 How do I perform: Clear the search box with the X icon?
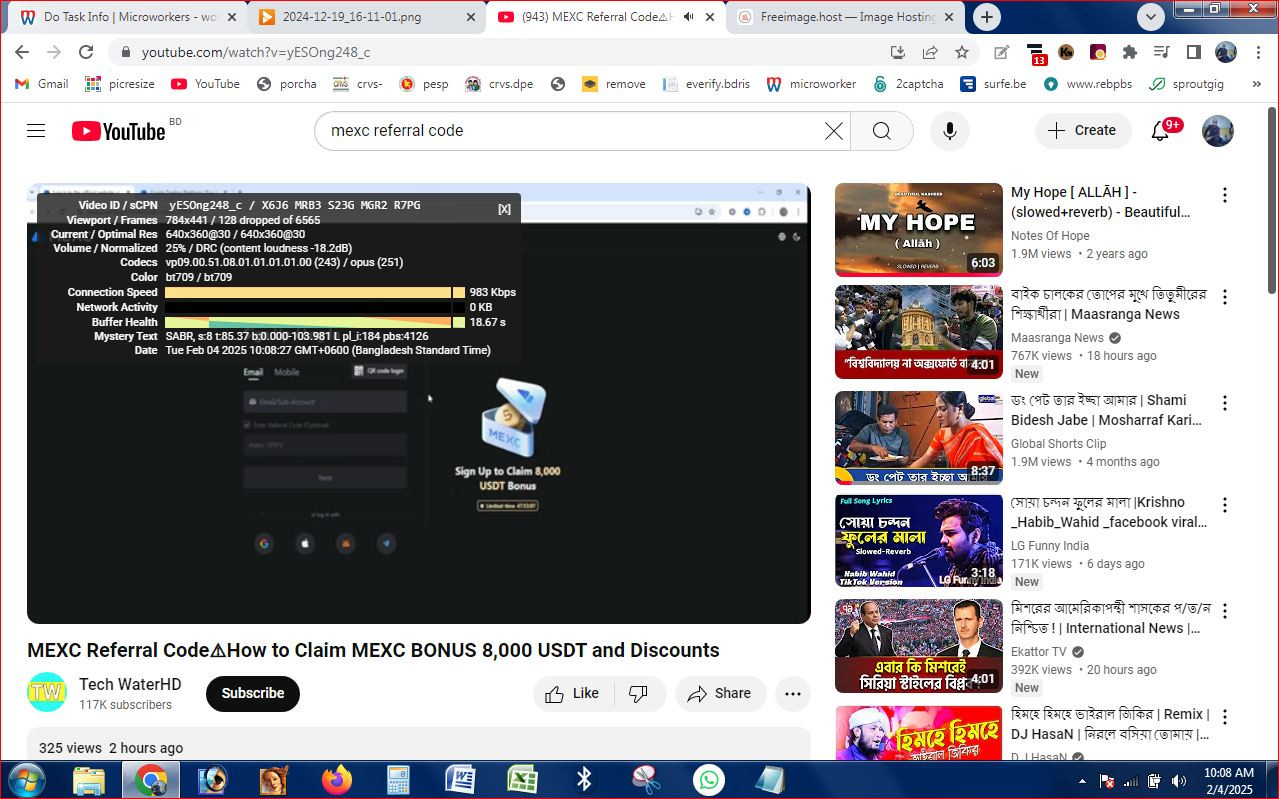click(x=833, y=131)
